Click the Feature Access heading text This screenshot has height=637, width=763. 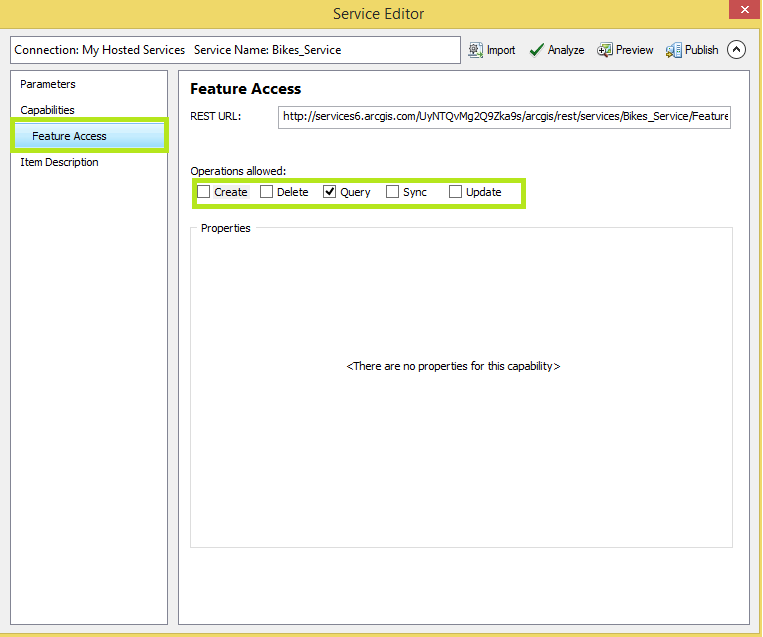point(245,89)
